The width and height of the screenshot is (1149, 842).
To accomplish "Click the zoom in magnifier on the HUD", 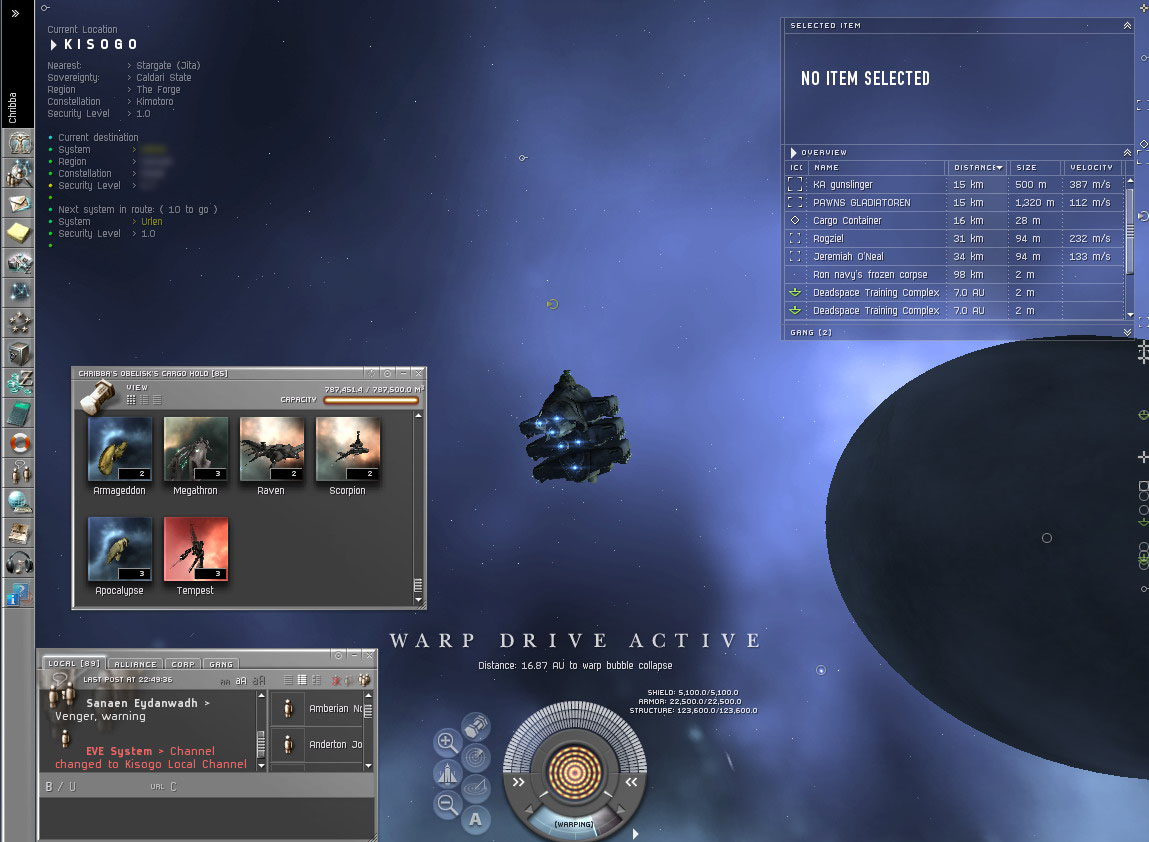I will 446,742.
